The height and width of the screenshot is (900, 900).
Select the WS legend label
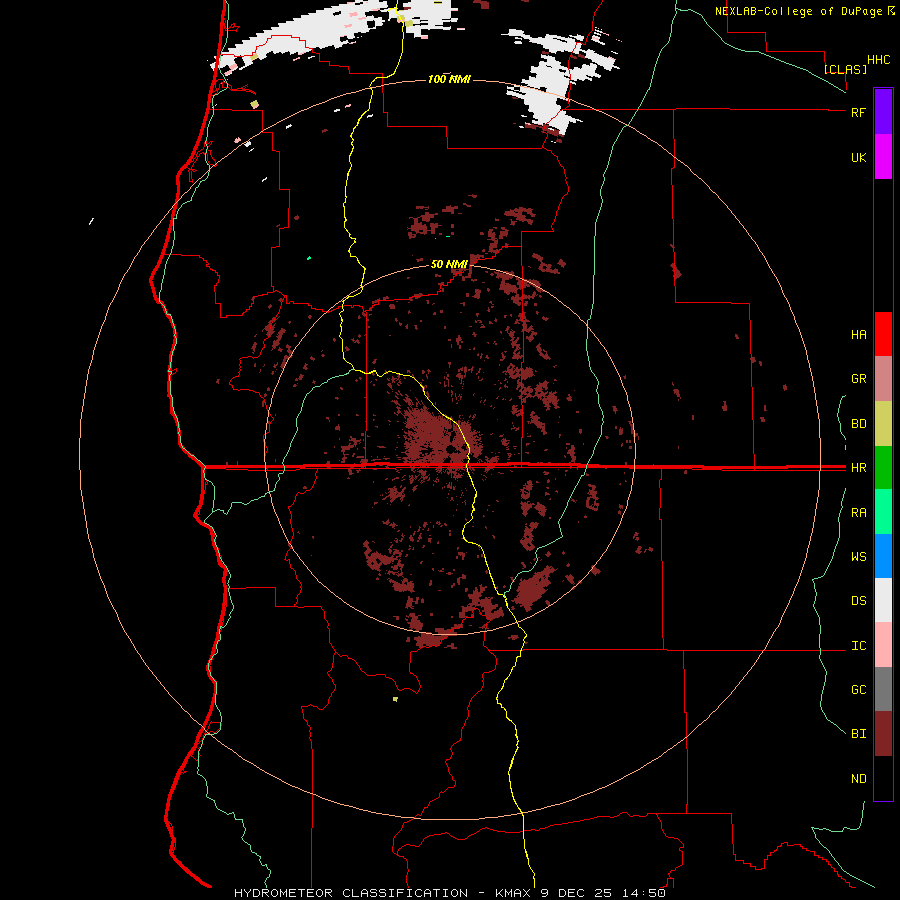point(858,557)
